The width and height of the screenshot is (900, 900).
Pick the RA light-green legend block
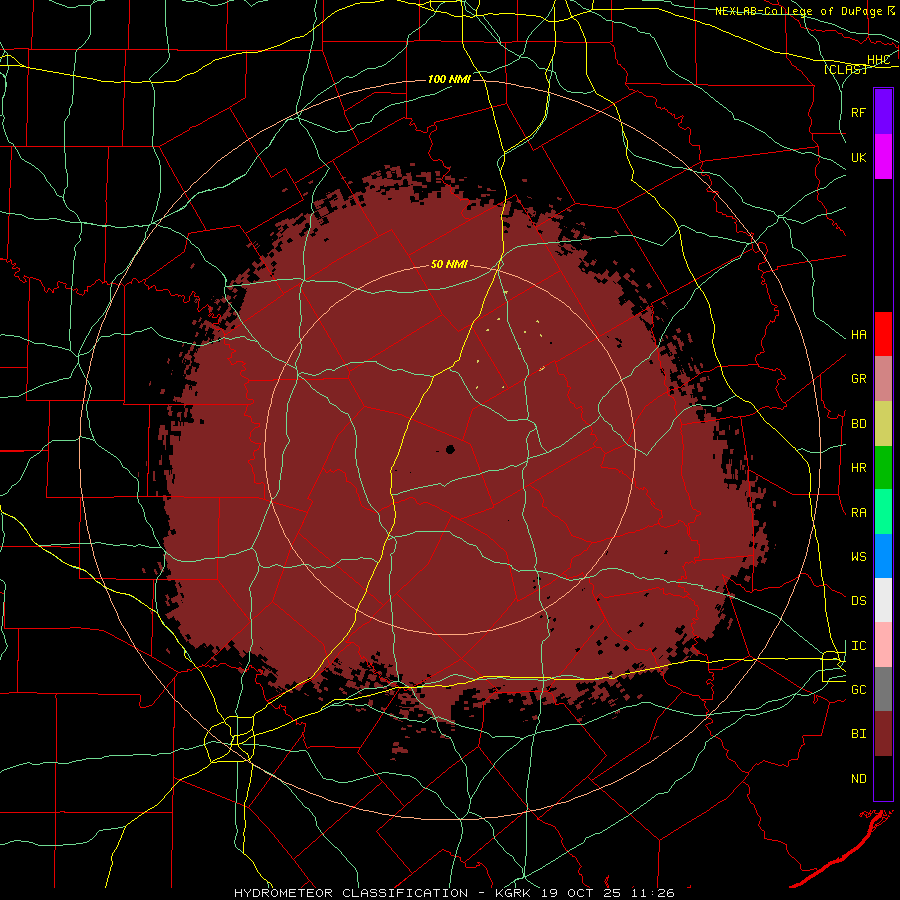(883, 512)
